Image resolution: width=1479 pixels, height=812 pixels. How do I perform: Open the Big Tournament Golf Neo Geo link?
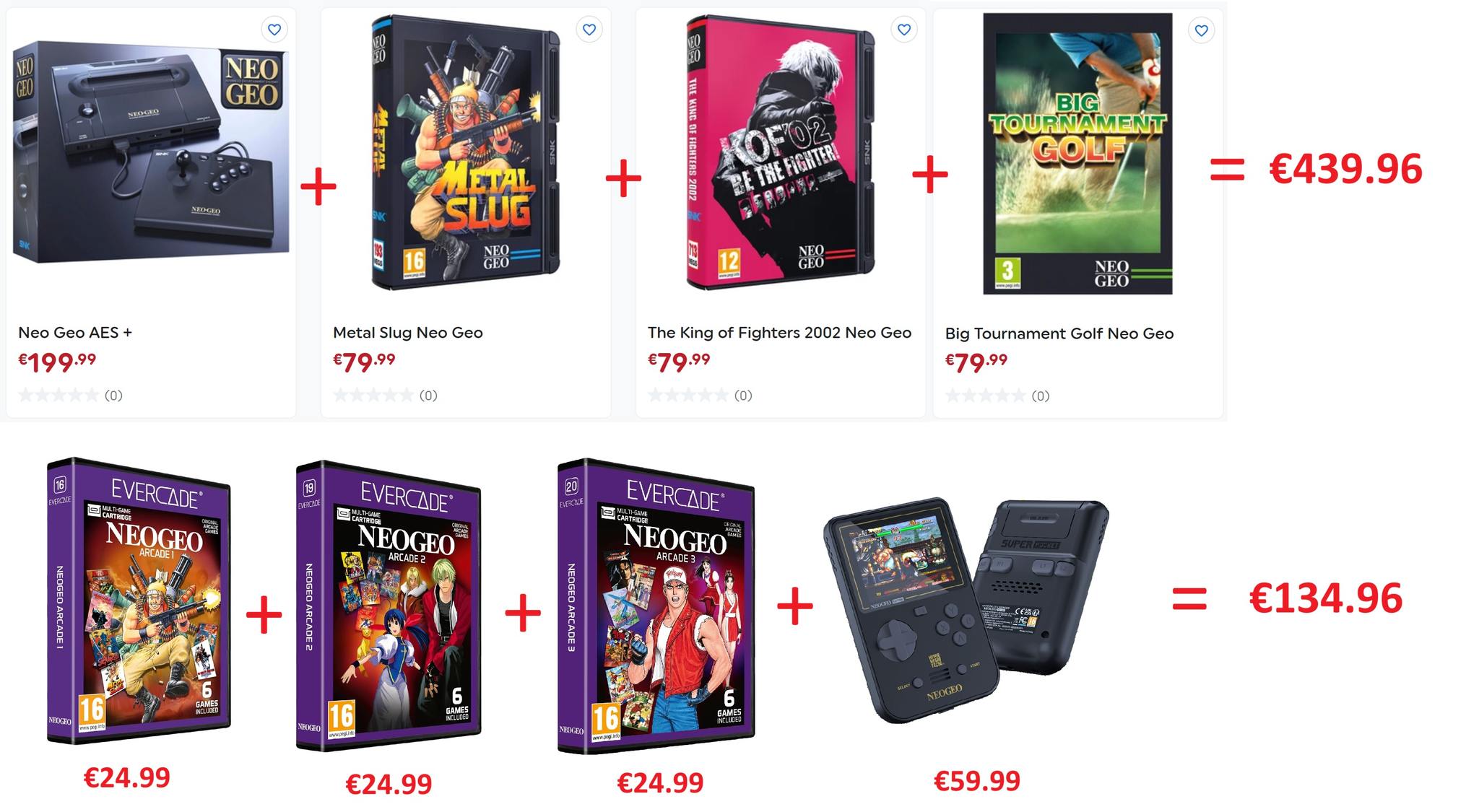click(1059, 333)
